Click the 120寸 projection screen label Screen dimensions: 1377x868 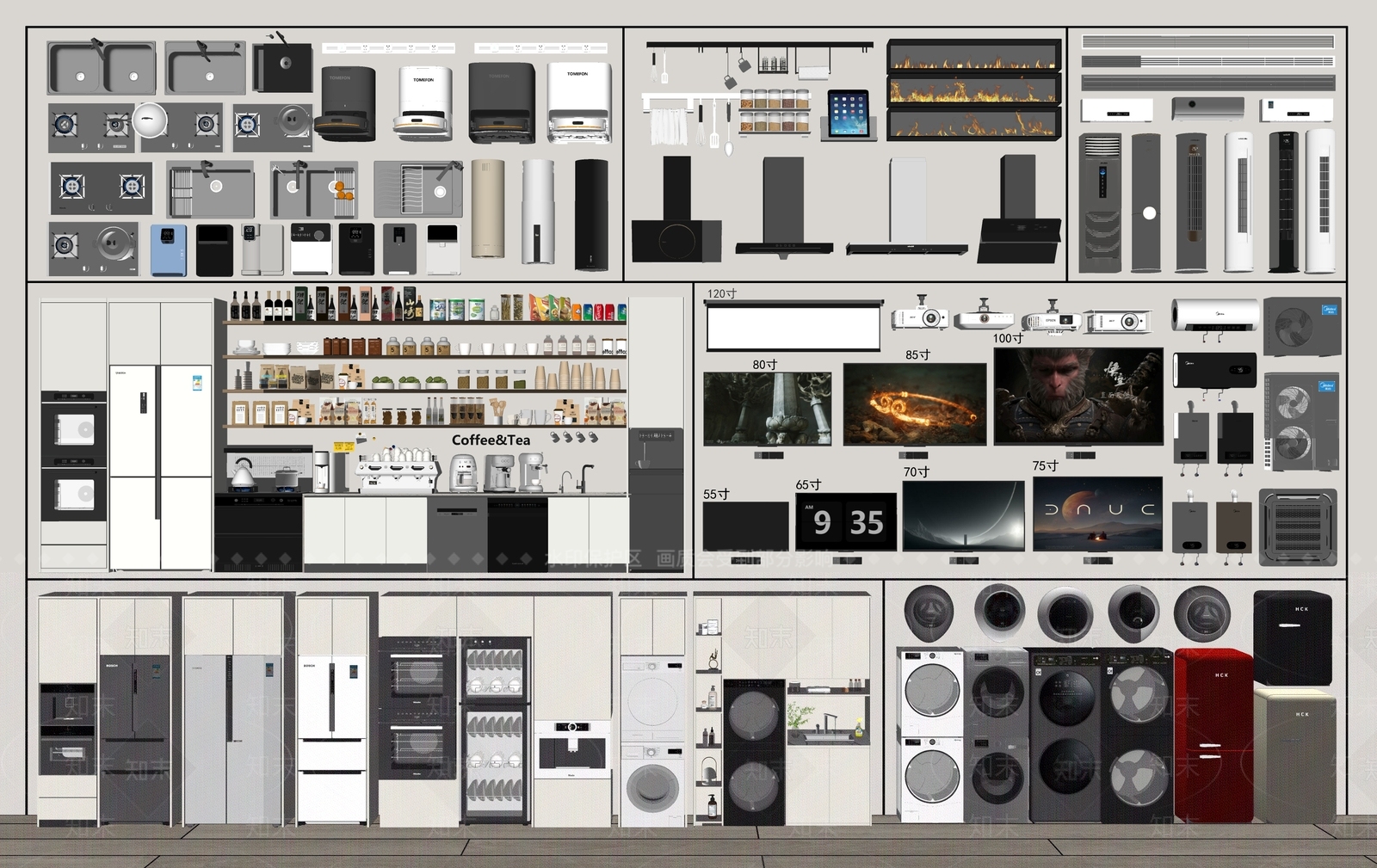click(x=721, y=293)
